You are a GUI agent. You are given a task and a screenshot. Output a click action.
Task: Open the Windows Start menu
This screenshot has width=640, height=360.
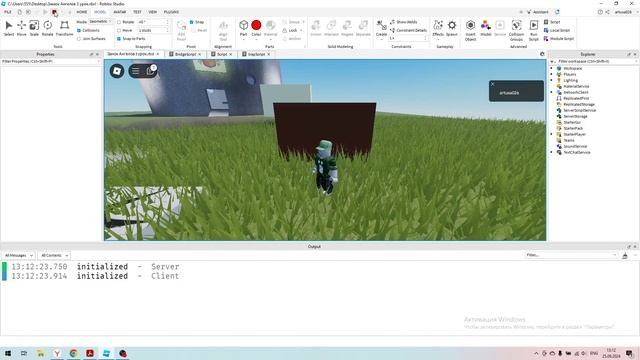point(8,353)
